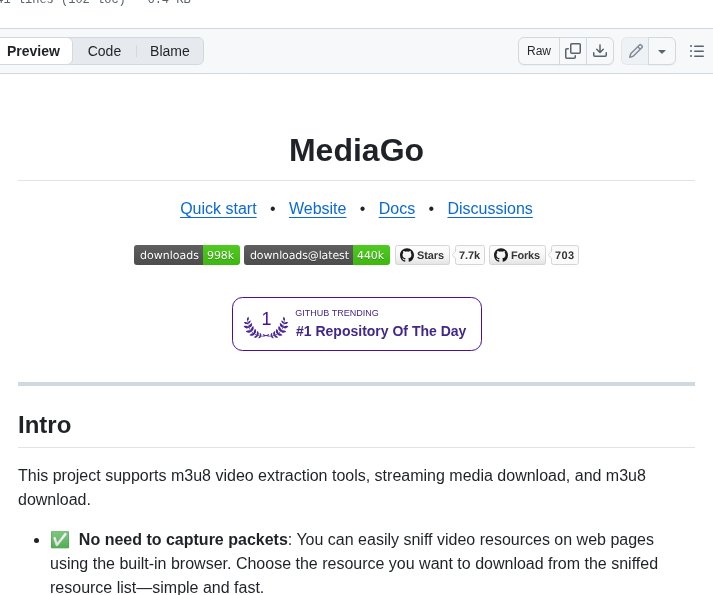Click the downloads 998k badge
This screenshot has width=713, height=595.
point(187,255)
